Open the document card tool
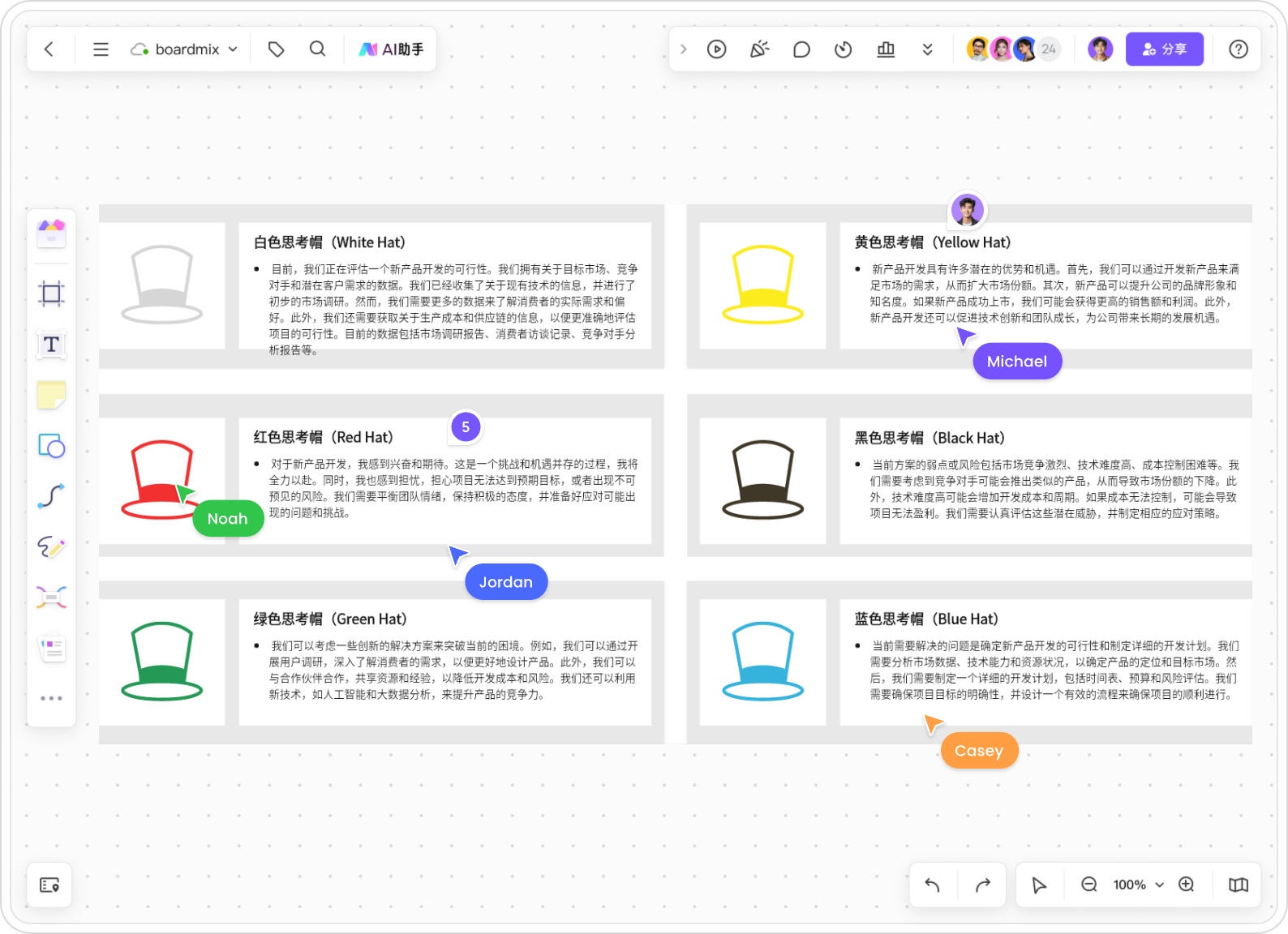 tap(52, 648)
